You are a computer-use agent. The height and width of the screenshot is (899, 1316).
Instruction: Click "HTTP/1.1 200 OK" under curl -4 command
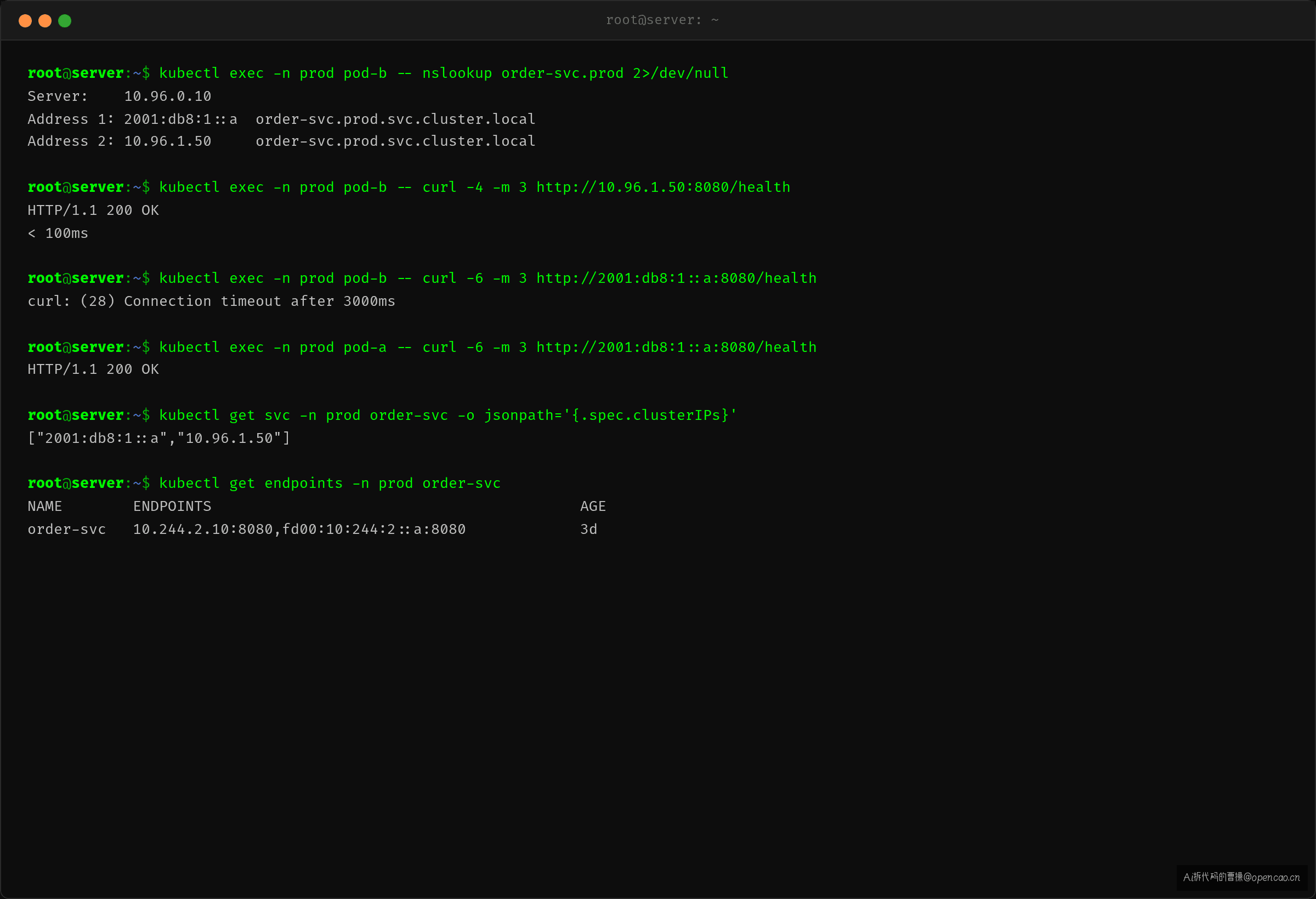[93, 210]
